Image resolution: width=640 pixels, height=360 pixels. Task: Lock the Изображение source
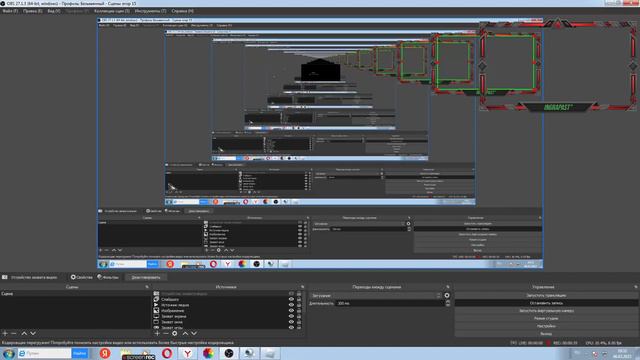point(299,311)
